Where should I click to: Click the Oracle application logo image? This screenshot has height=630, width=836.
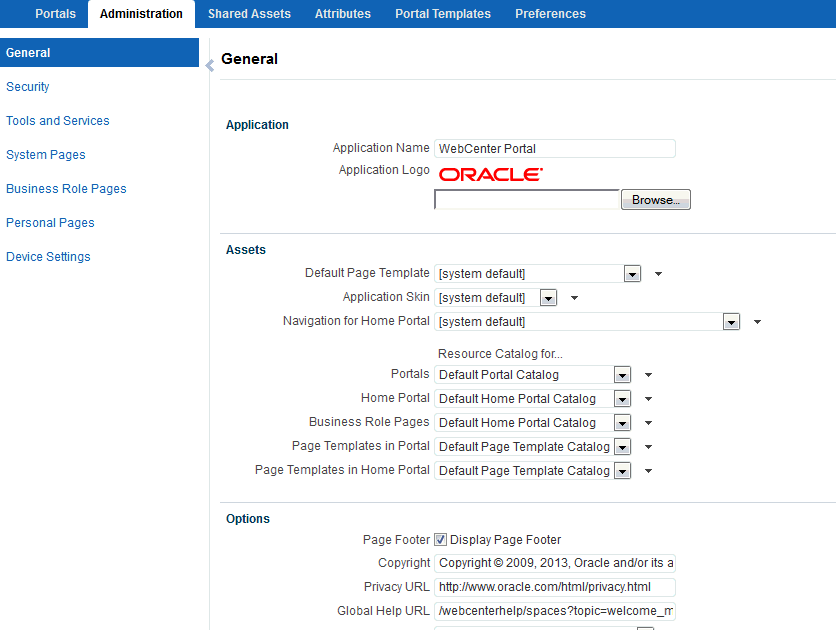pos(491,175)
